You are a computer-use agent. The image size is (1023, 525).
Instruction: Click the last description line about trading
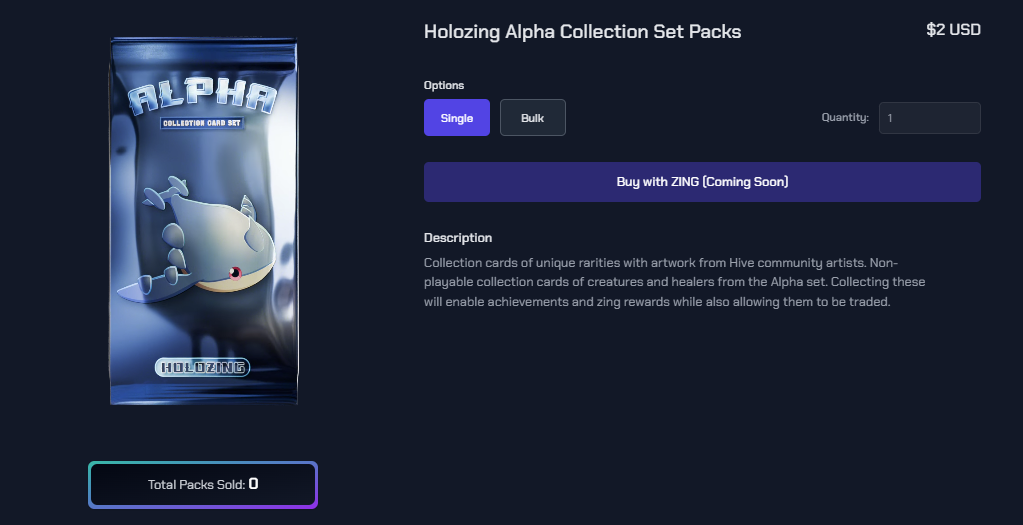tap(656, 301)
